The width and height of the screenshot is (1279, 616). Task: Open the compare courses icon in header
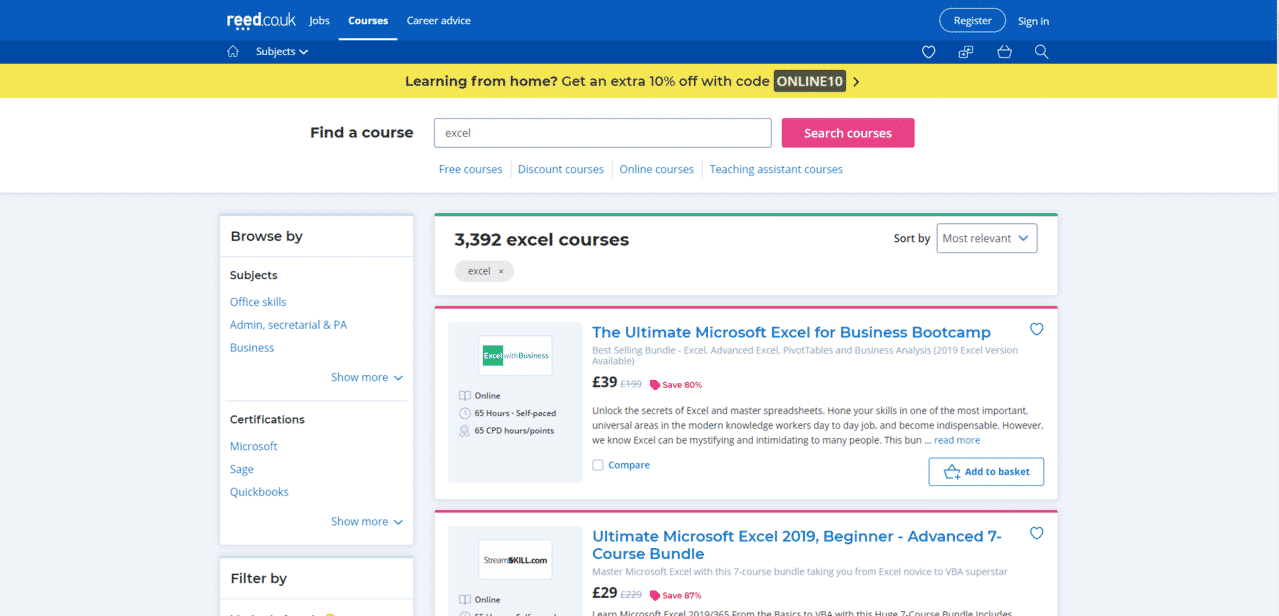966,52
